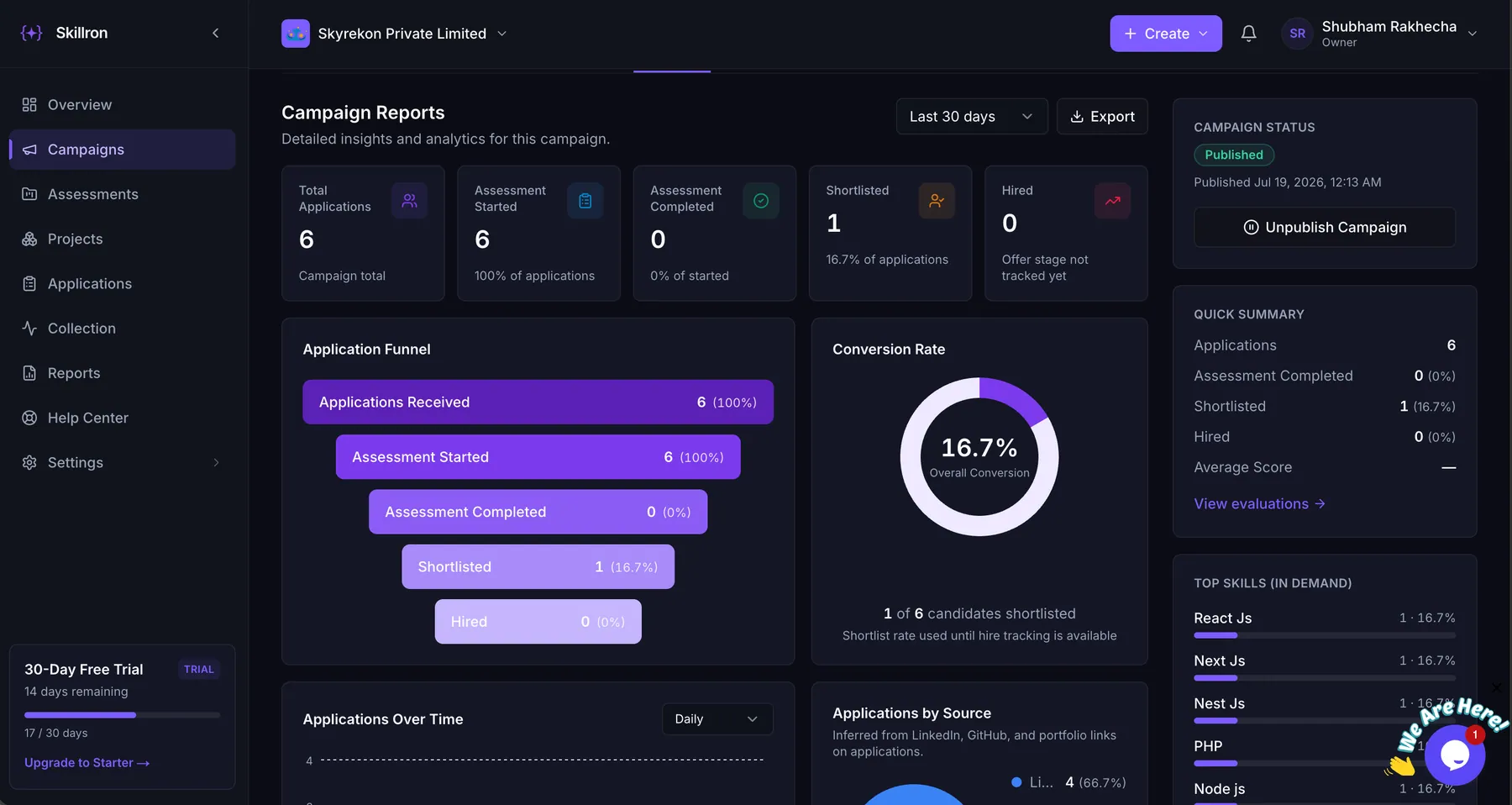Screen dimensions: 1512x805
Task: Click the Projects icon in sidebar
Action: pos(29,239)
